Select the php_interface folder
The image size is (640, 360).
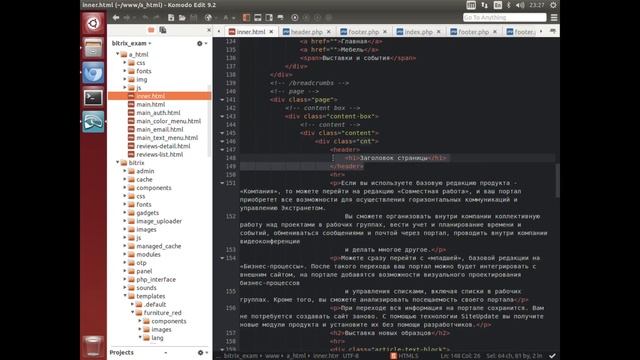156,280
